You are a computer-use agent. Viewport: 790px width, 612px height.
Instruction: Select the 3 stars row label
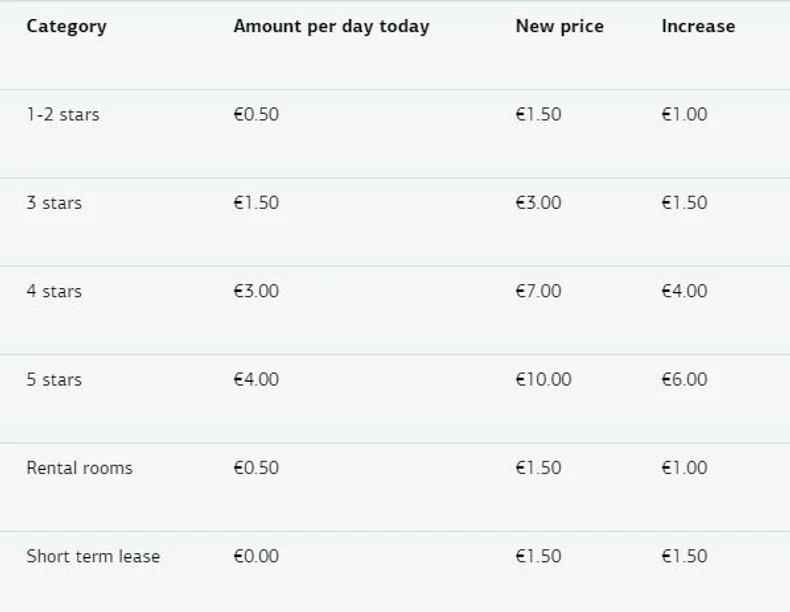54,203
